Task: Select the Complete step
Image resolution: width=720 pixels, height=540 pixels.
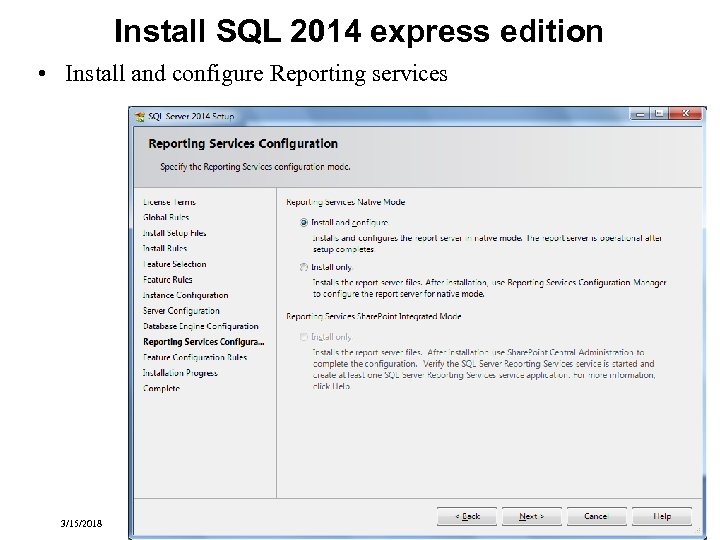Action: [161, 388]
